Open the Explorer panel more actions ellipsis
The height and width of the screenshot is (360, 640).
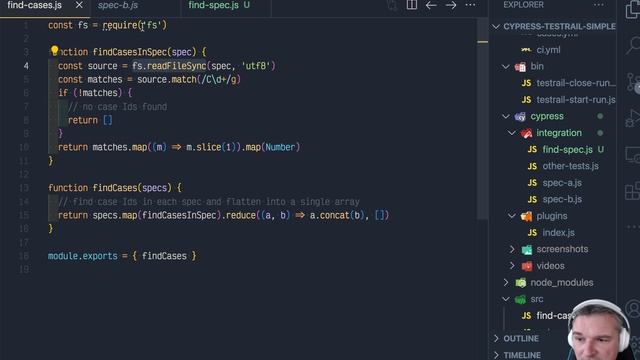(x=599, y=5)
